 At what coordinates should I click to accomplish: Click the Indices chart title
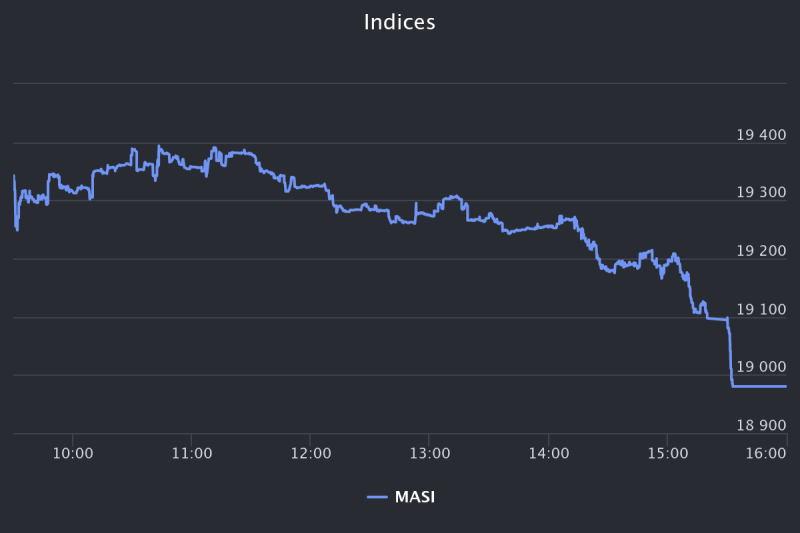[399, 22]
